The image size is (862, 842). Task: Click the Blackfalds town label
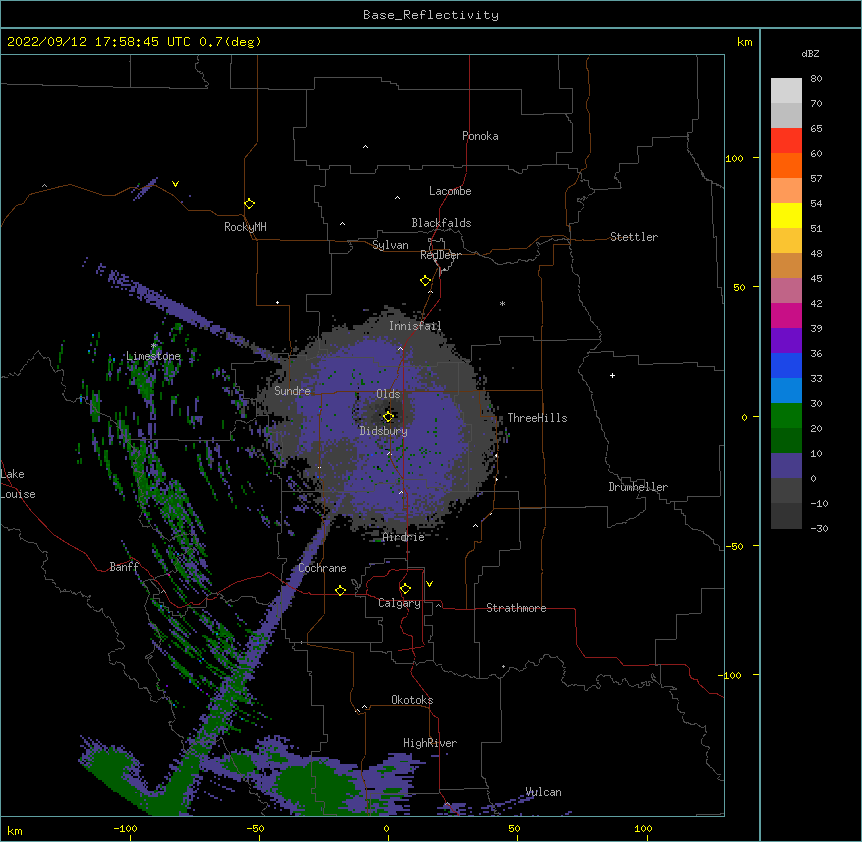[x=441, y=223]
